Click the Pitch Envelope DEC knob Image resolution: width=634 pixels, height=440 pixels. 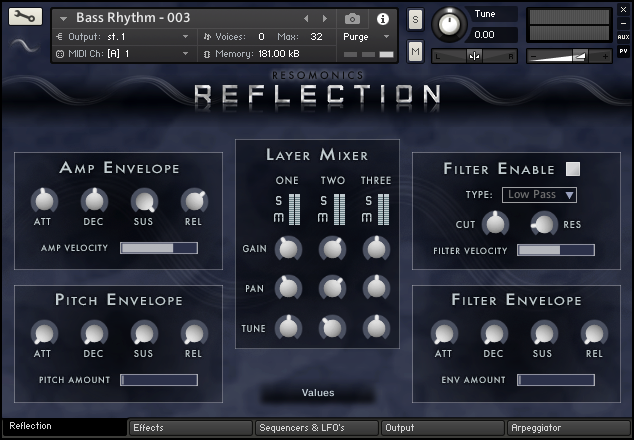point(94,334)
